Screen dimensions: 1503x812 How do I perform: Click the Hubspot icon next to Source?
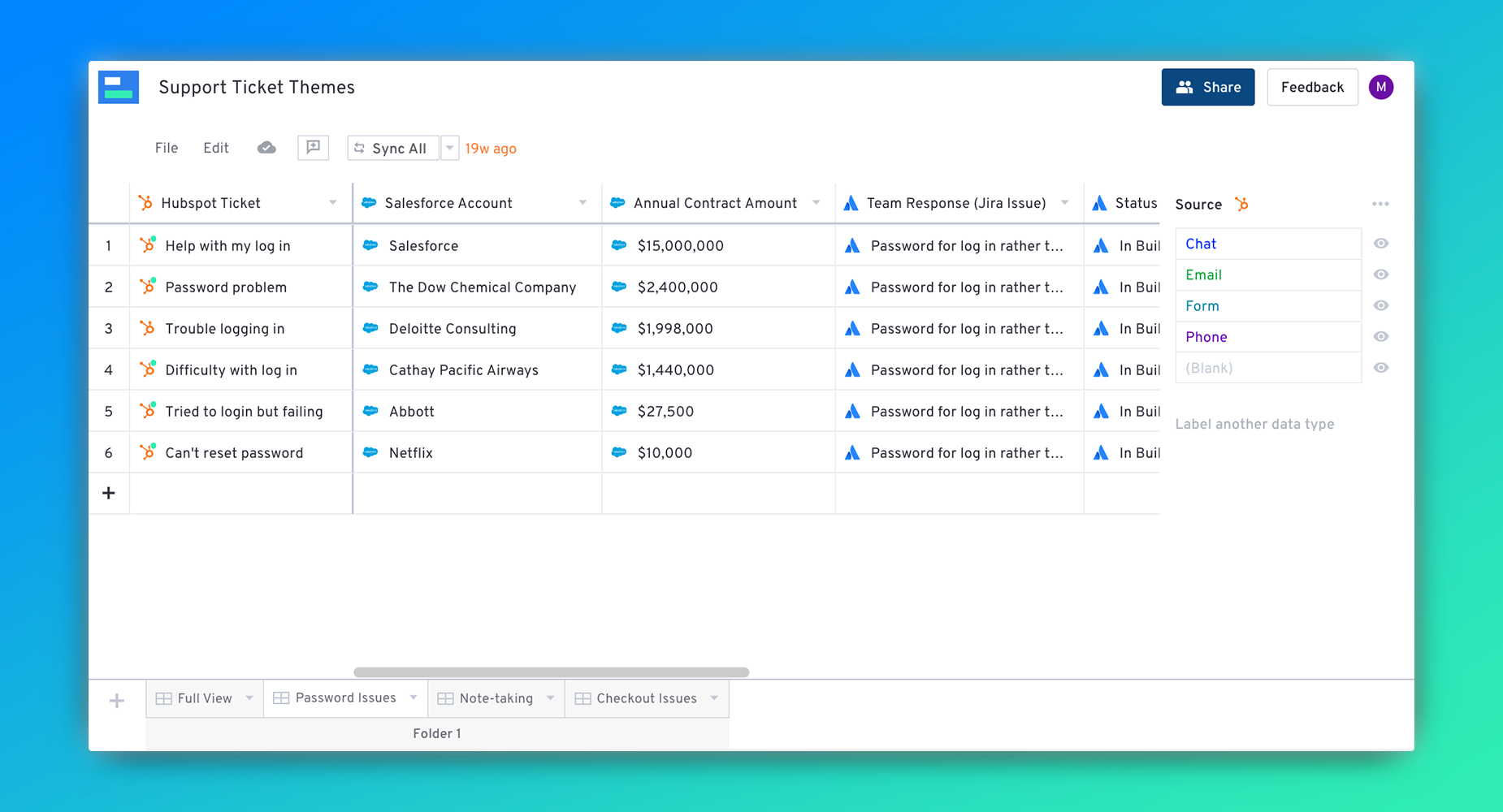click(1241, 204)
